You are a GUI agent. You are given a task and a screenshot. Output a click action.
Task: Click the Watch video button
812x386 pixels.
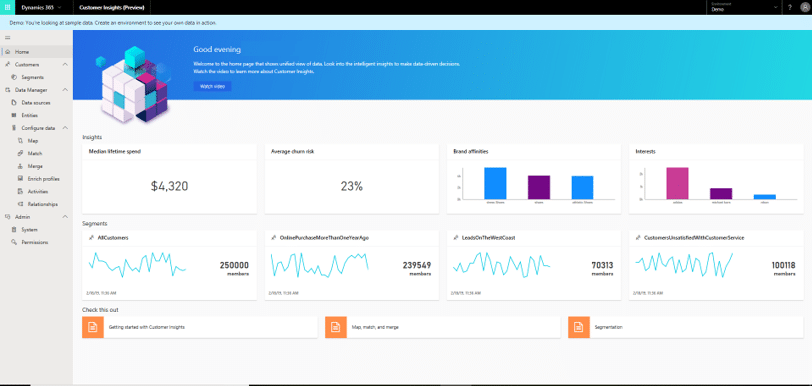[212, 87]
